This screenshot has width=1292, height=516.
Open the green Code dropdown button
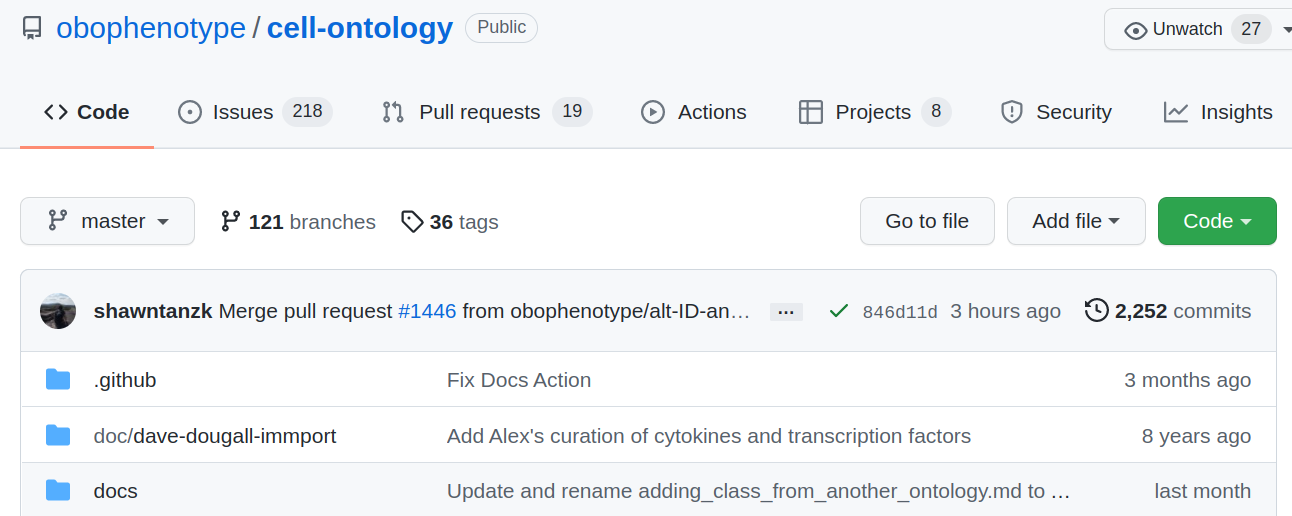click(1216, 221)
